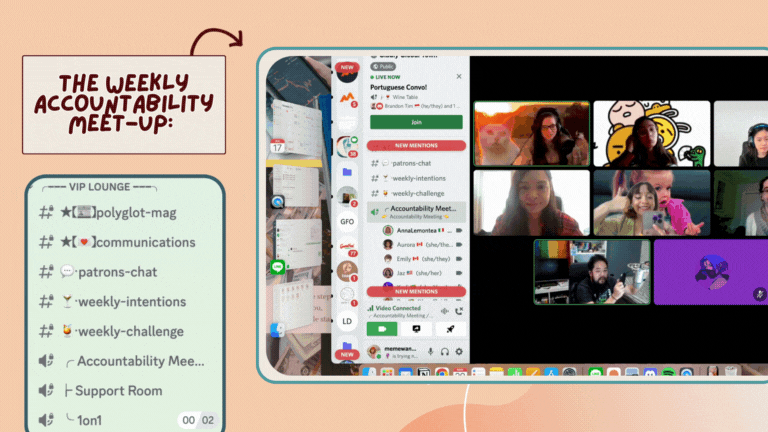Select the purple avatar participant tile

pos(711,272)
